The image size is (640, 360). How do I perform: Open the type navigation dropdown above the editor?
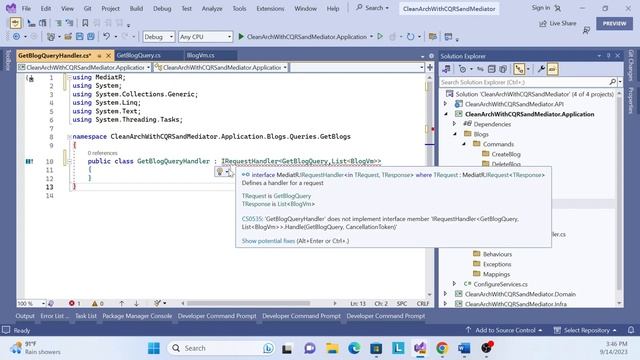pyautogui.click(x=220, y=67)
